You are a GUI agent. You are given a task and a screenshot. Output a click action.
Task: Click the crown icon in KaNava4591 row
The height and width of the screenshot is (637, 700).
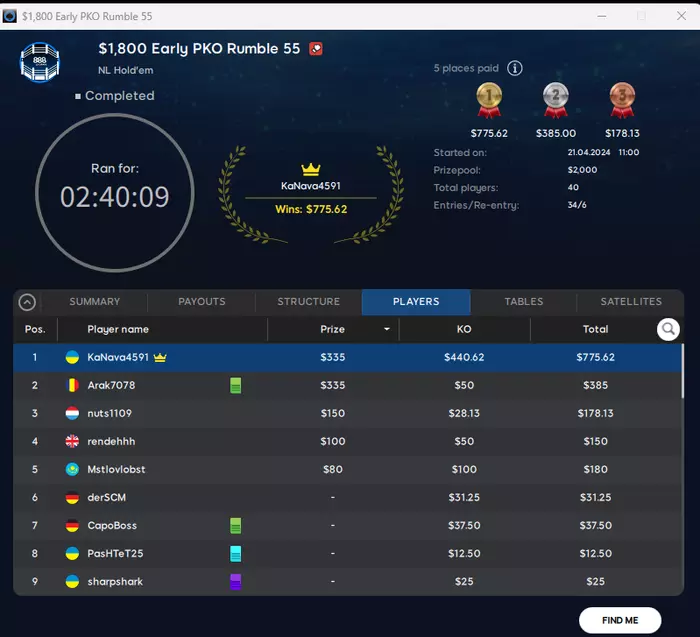point(160,357)
